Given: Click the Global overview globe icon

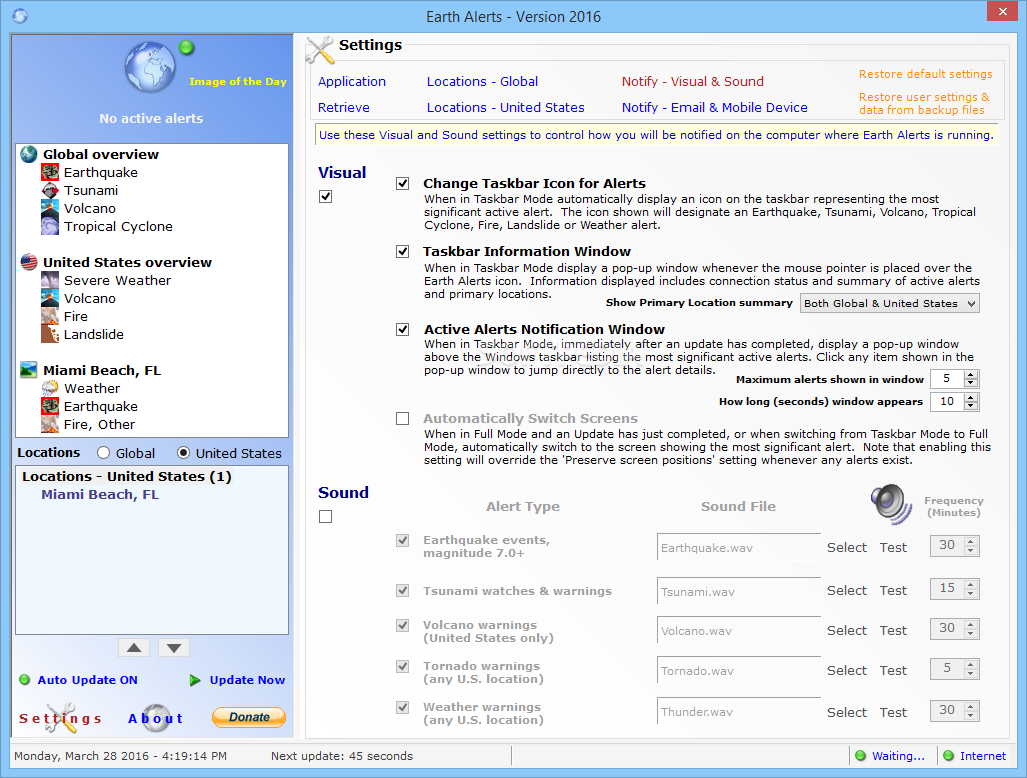Looking at the screenshot, I should coord(29,154).
